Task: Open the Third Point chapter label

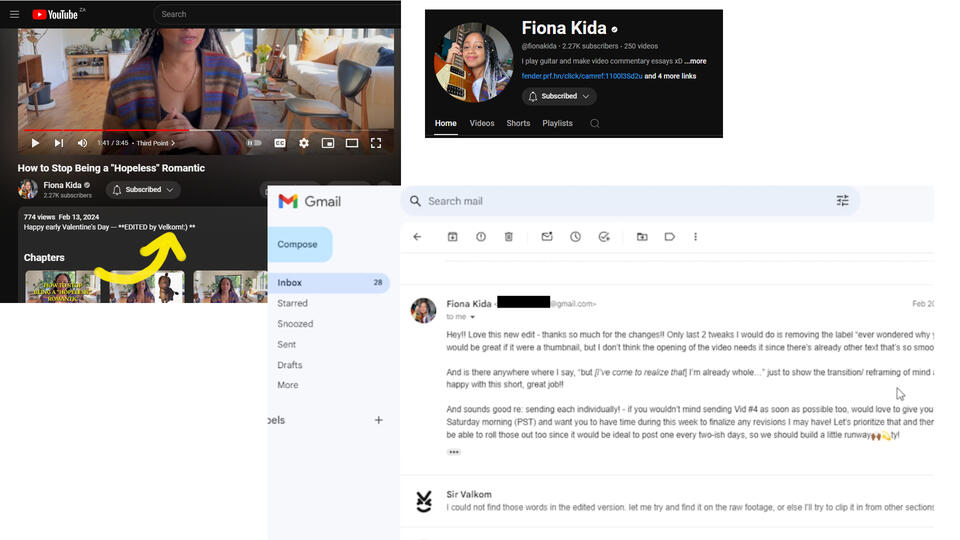Action: [x=156, y=143]
